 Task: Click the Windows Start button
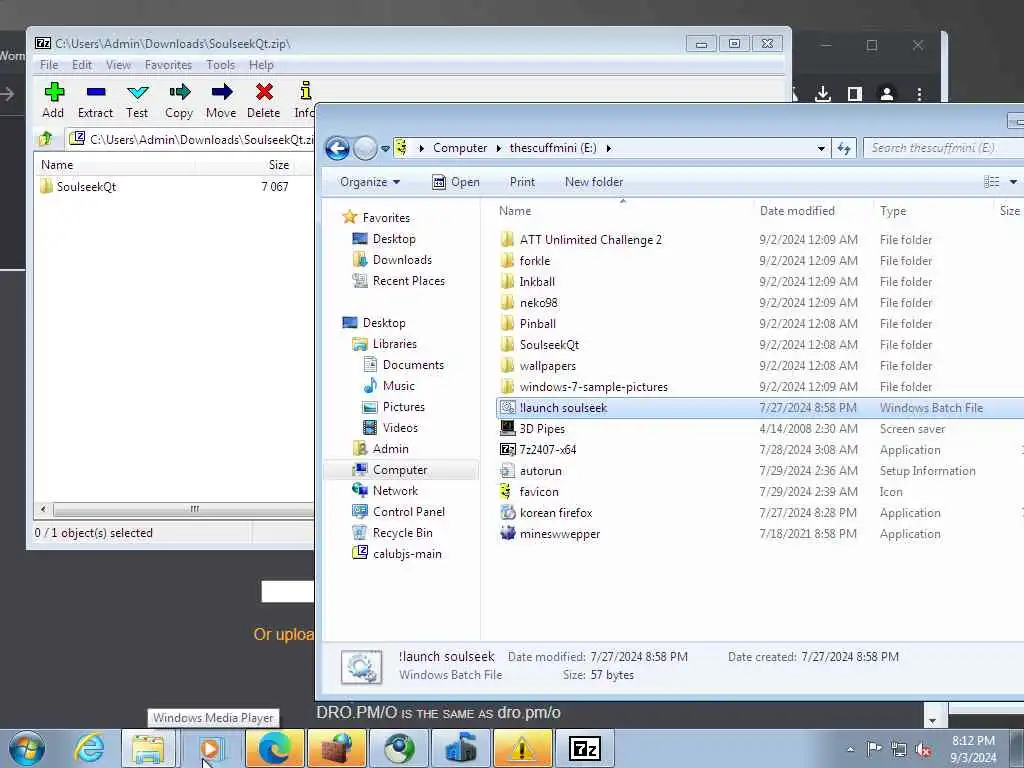(x=27, y=748)
